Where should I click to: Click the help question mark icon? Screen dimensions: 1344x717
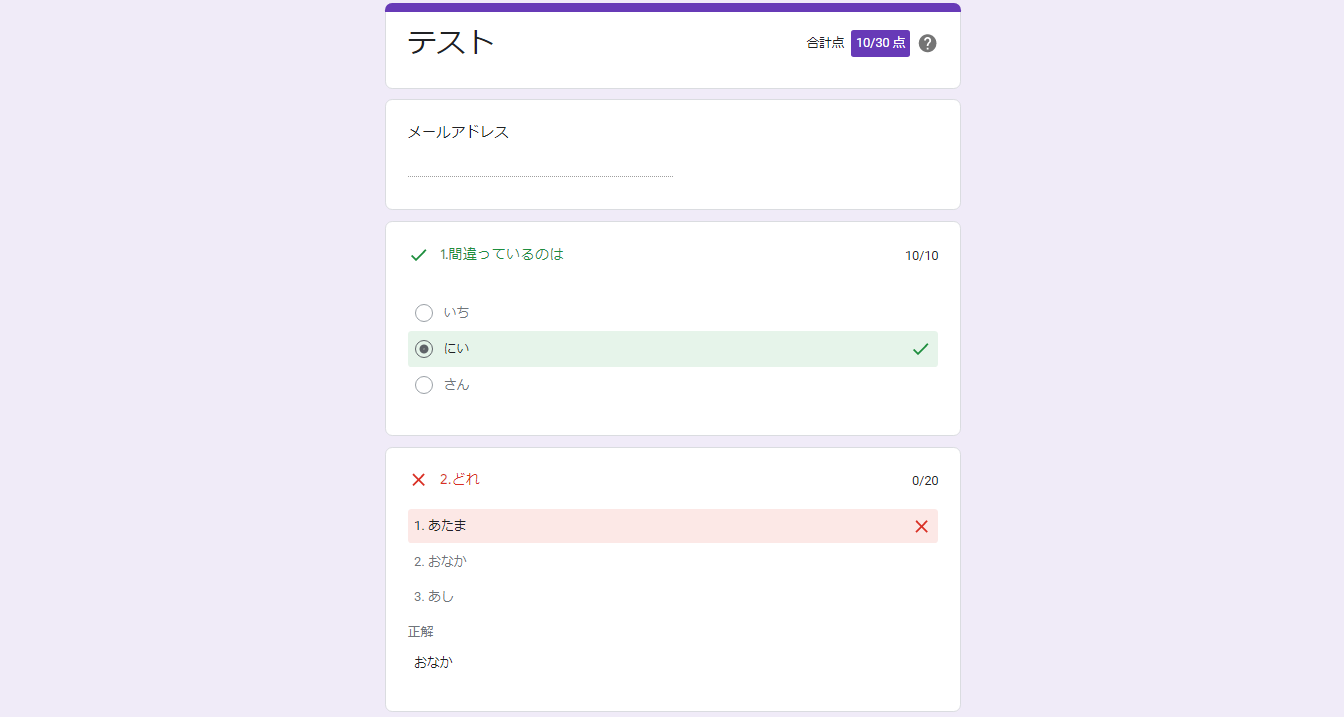927,43
